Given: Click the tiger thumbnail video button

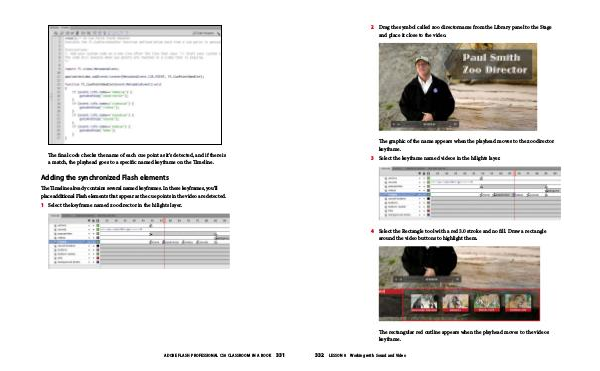Looking at the screenshot, I should point(487,303).
